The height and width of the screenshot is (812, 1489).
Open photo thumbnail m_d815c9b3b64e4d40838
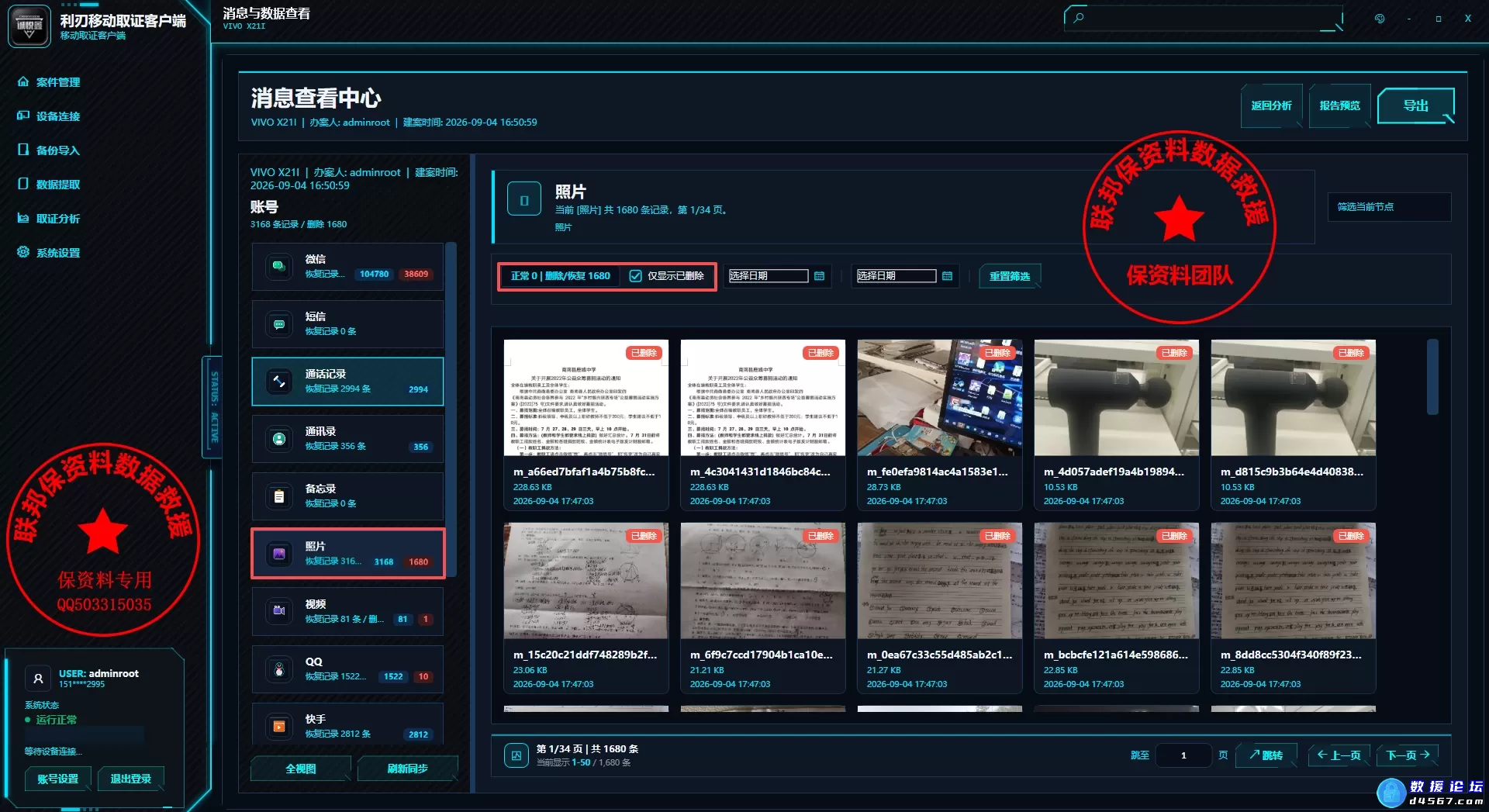pyautogui.click(x=1294, y=398)
